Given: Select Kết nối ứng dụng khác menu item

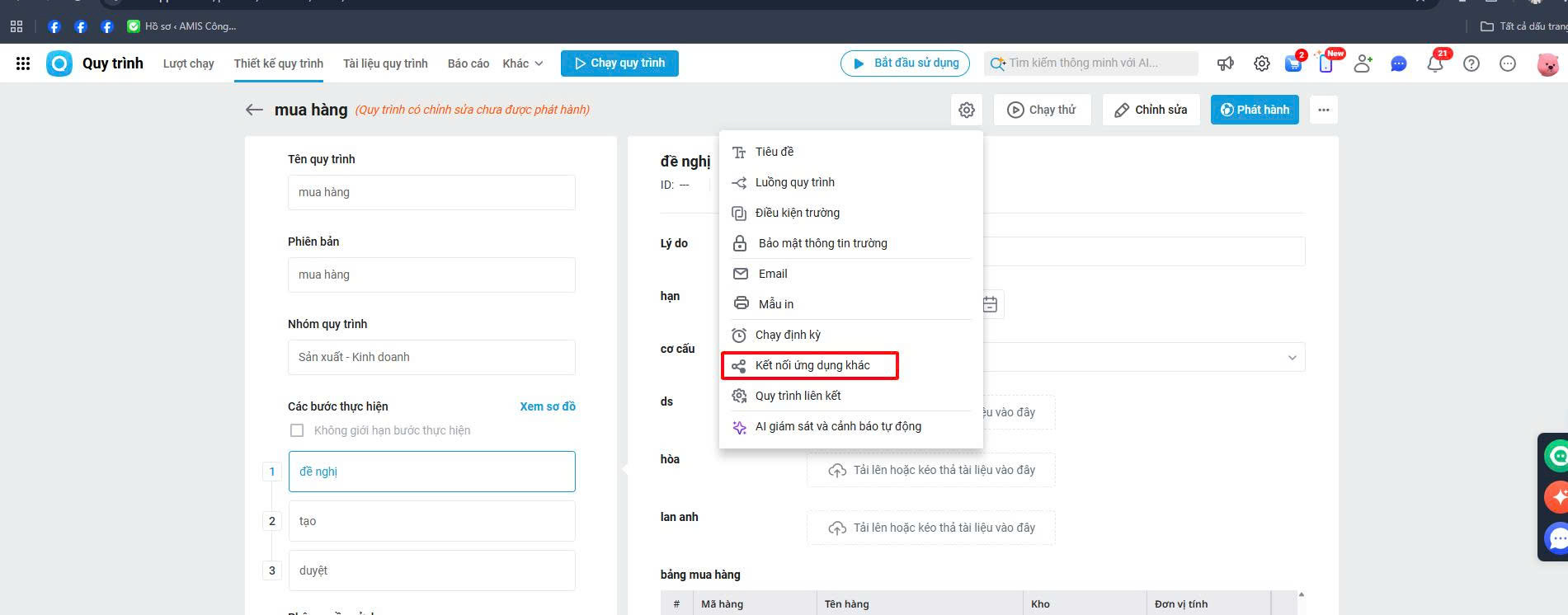Looking at the screenshot, I should click(x=850, y=365).
